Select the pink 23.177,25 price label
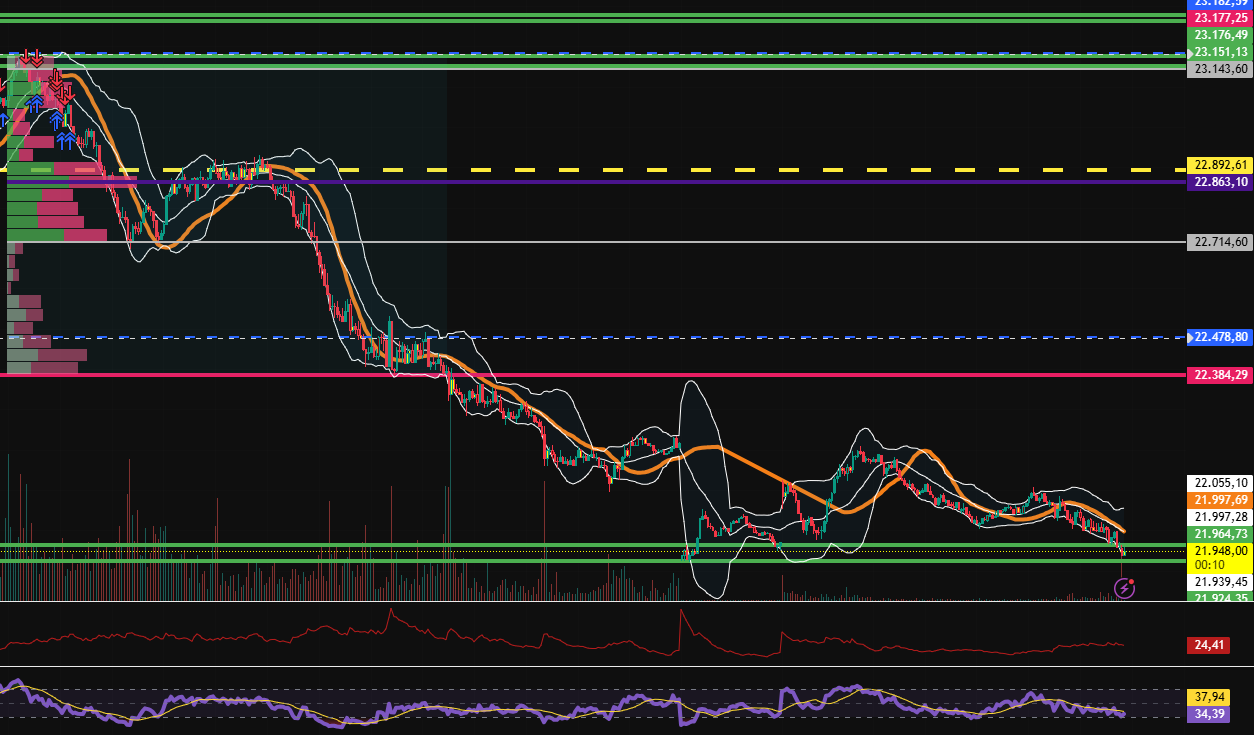 pyautogui.click(x=1219, y=18)
